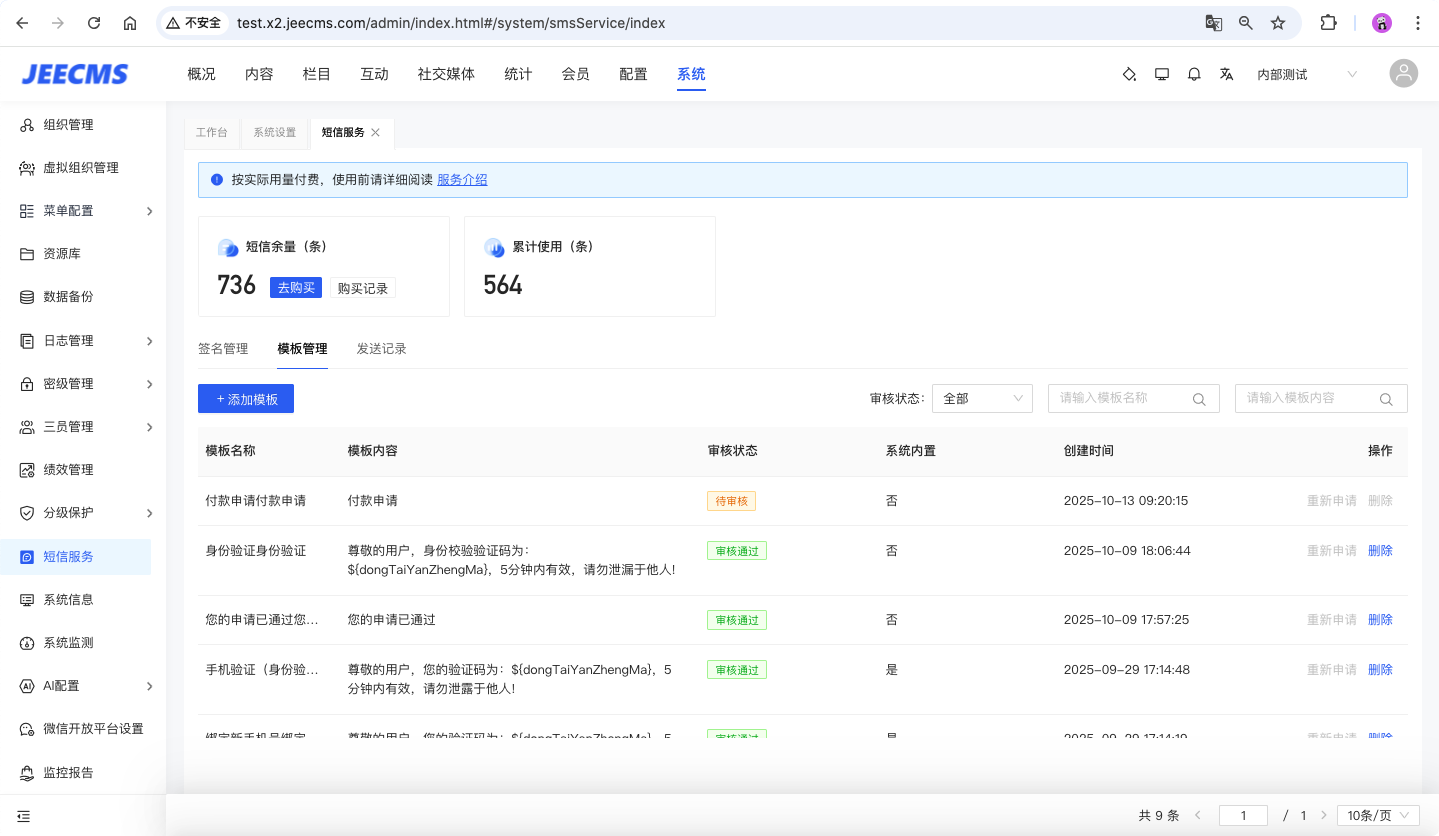The image size is (1439, 836).
Task: Switch to the 发送记录 tab
Action: pyautogui.click(x=381, y=349)
